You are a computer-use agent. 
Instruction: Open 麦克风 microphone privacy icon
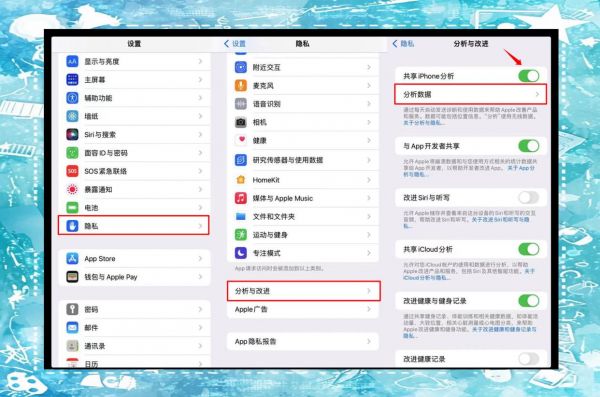[x=241, y=85]
